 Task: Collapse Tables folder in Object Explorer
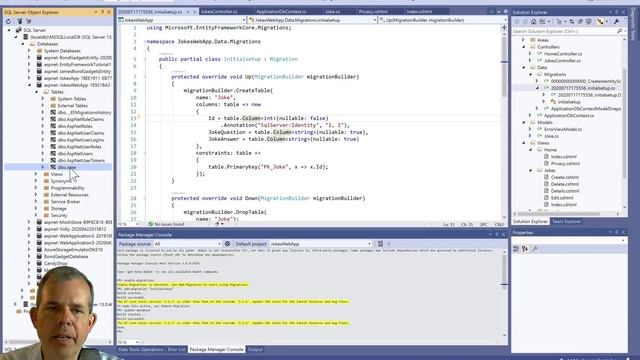36,92
